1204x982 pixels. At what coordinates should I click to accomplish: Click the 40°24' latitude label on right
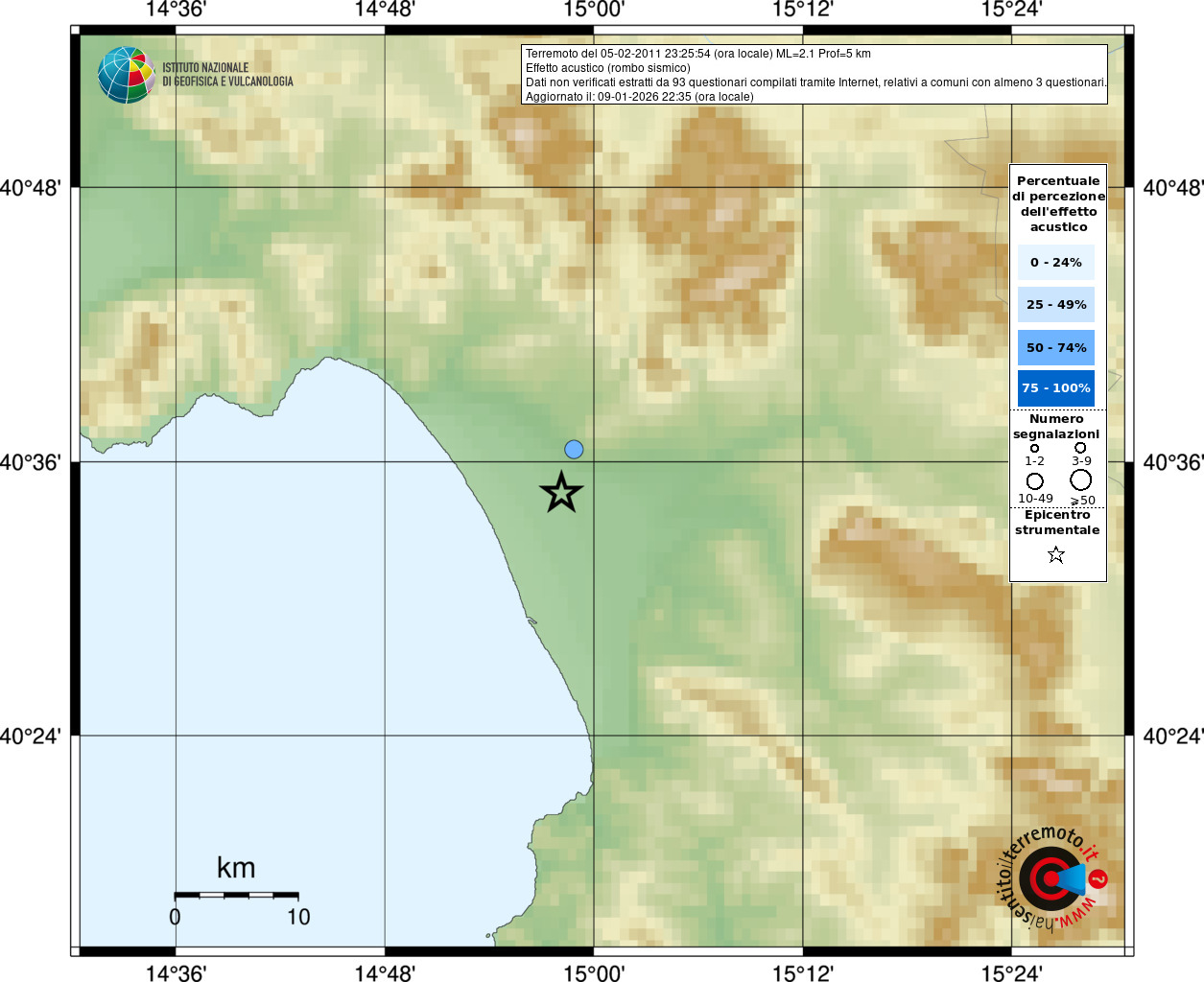(1173, 736)
